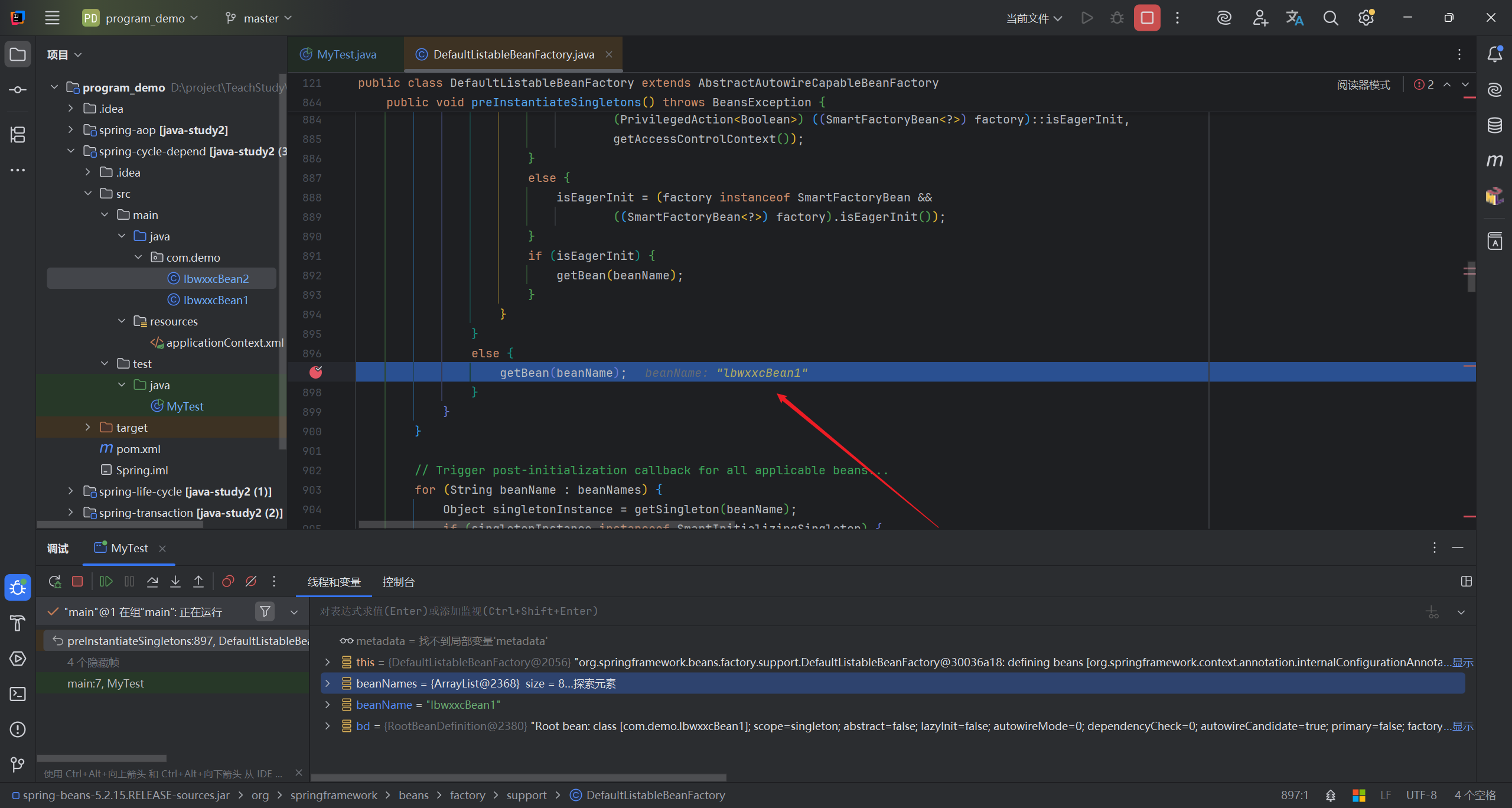Toggle the Mute Breakpoints icon

click(x=251, y=582)
